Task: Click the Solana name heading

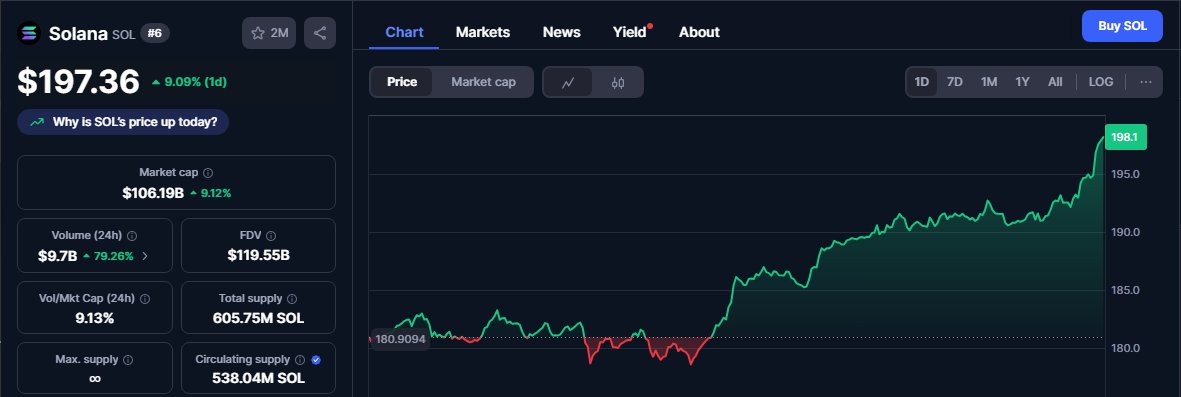Action: pos(78,34)
